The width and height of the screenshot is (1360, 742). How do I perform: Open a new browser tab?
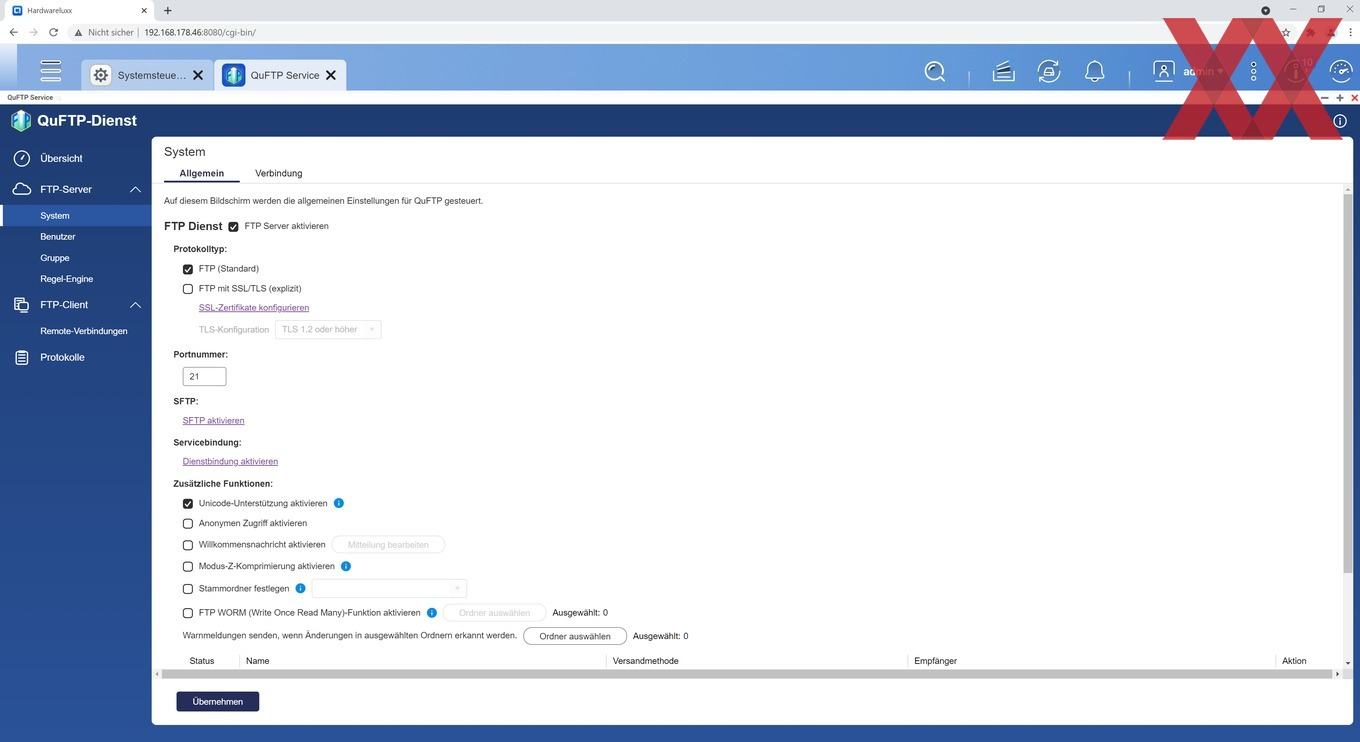pos(167,10)
